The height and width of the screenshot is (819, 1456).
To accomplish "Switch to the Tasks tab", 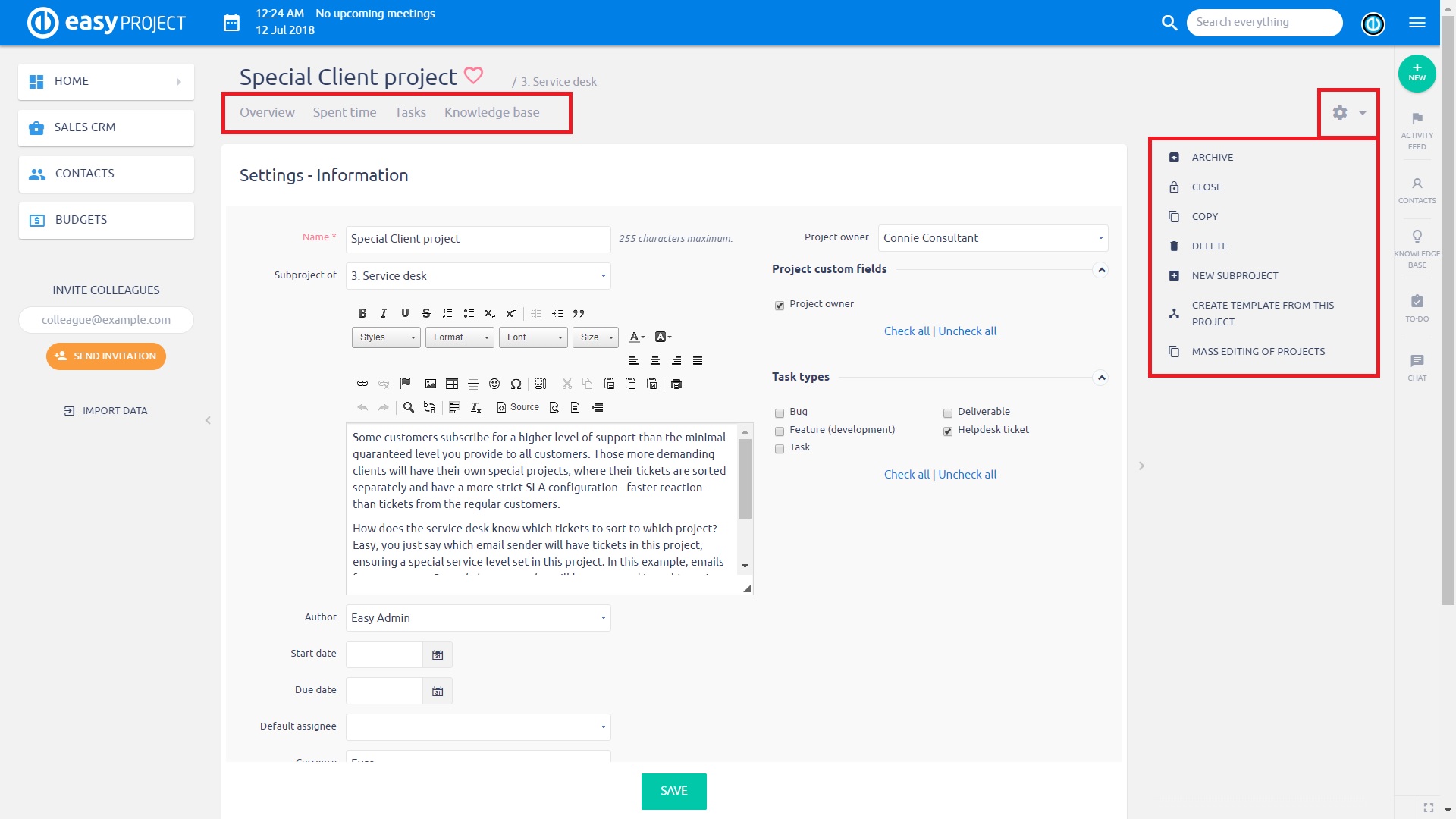I will (x=410, y=112).
